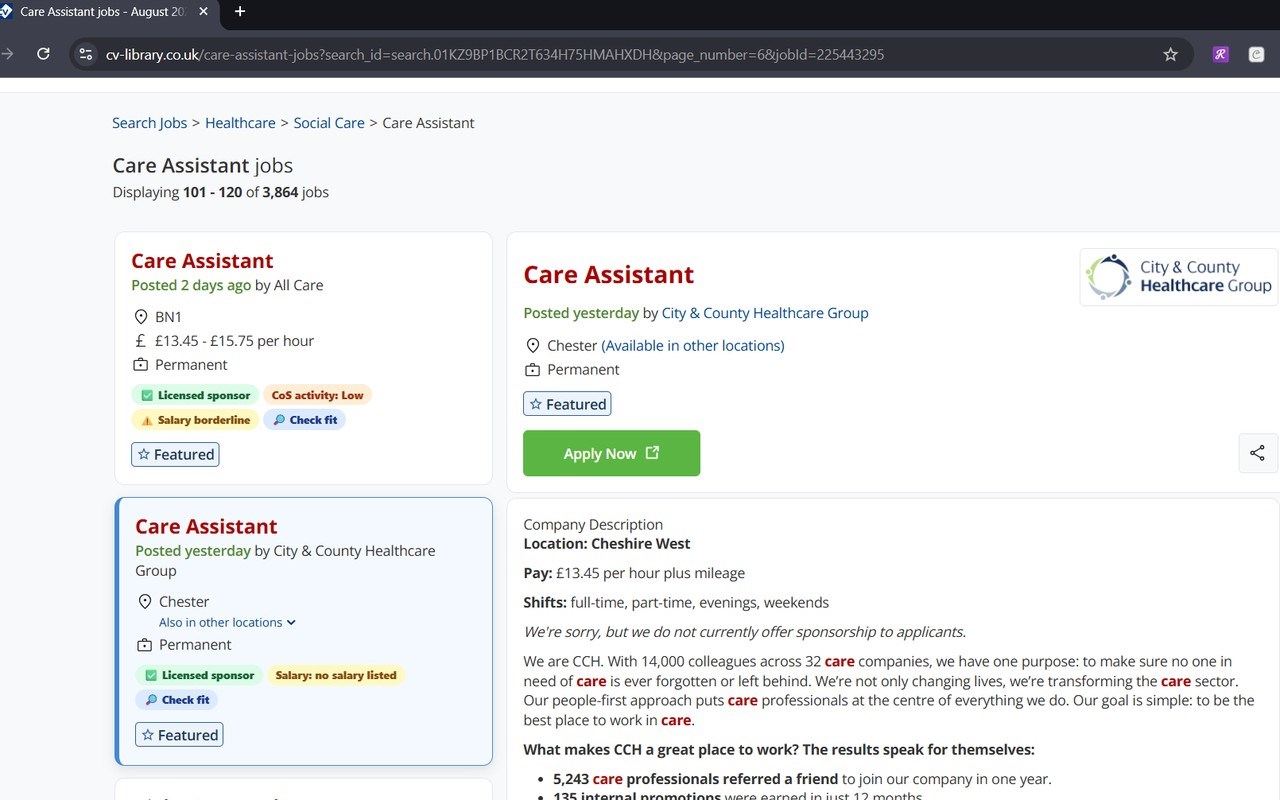The image size is (1280, 800).
Task: Open a new browser tab
Action: pos(240,12)
